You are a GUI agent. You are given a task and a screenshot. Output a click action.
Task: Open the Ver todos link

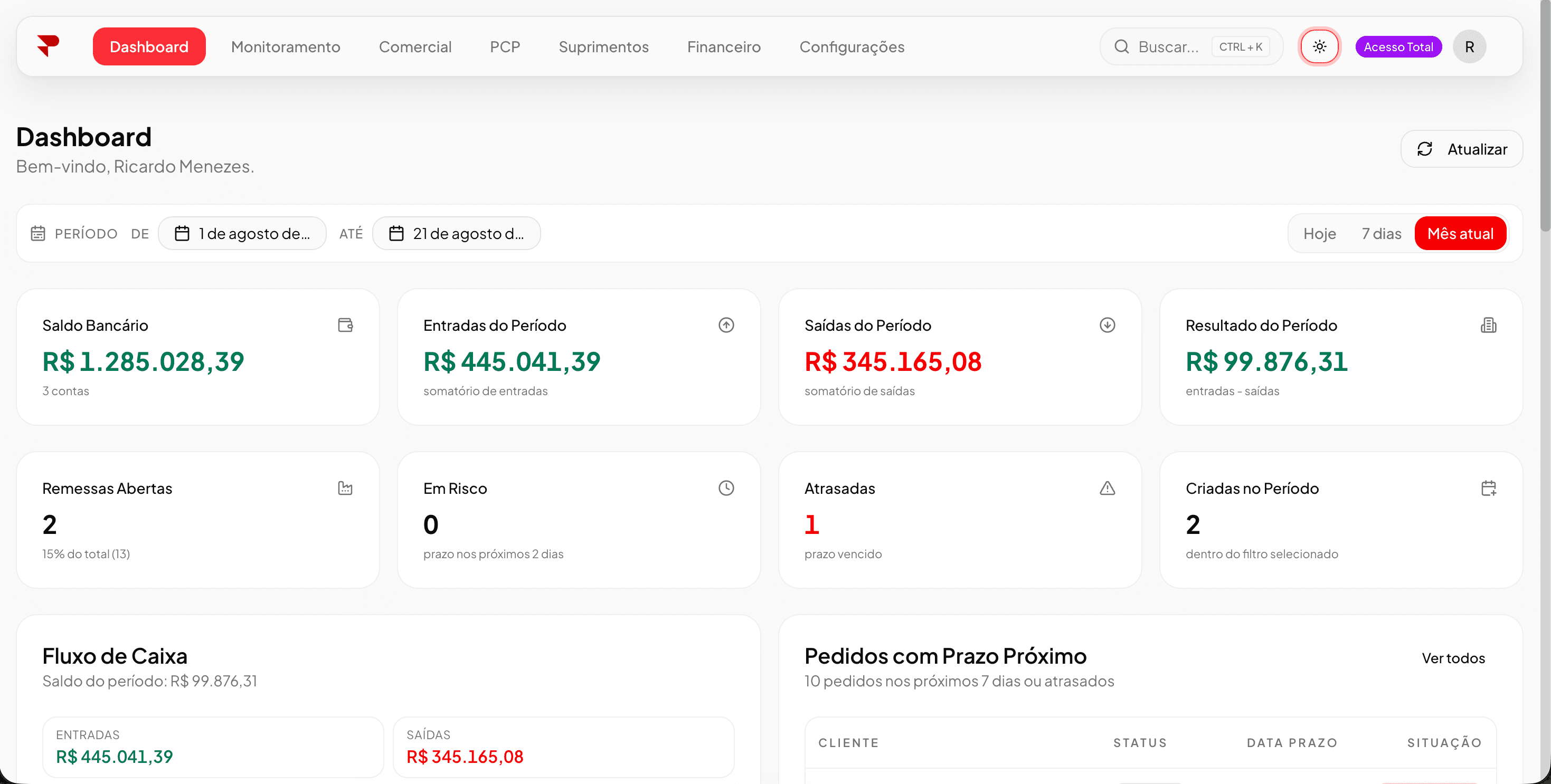coord(1453,658)
